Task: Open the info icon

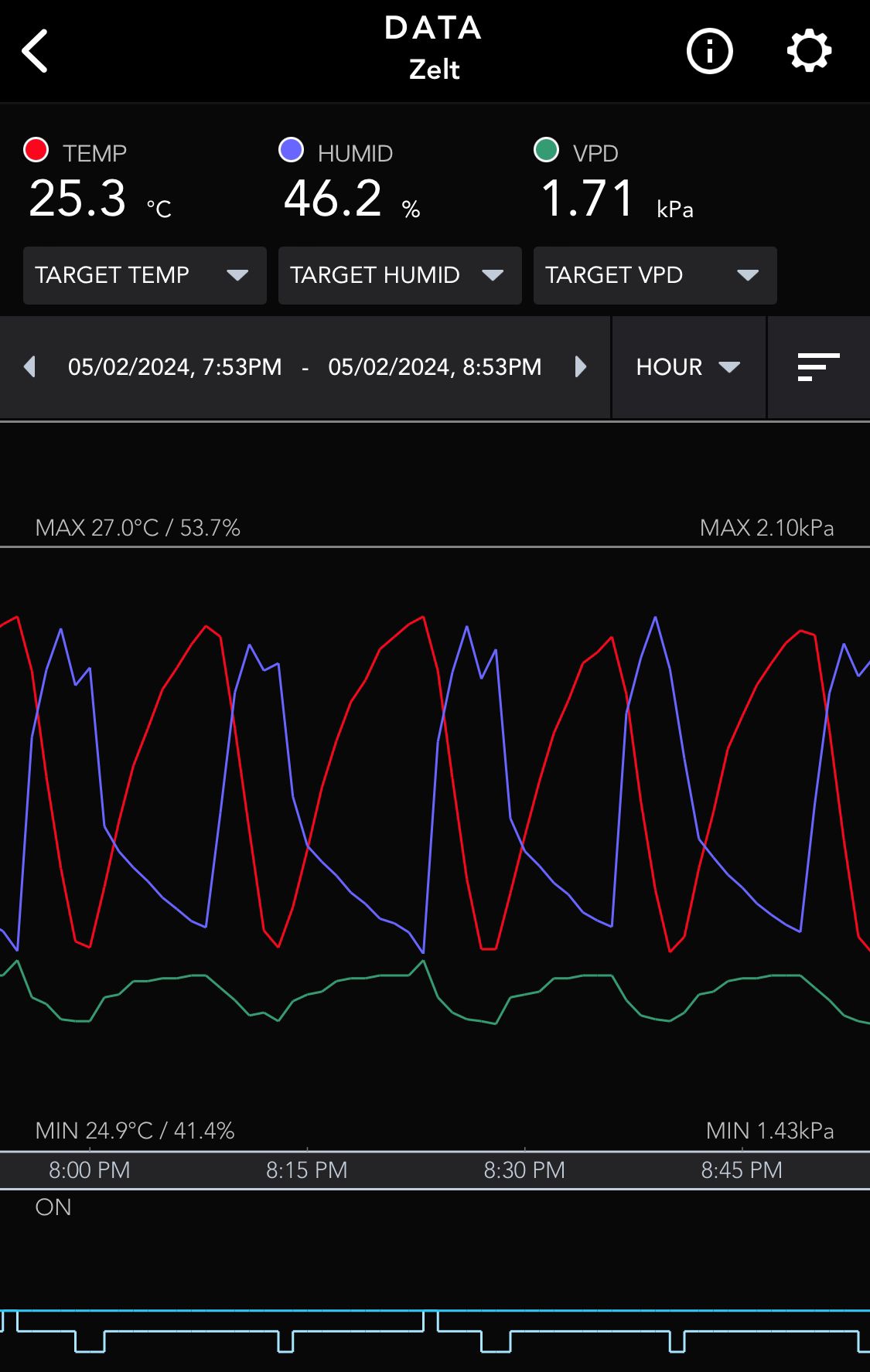Action: click(x=709, y=51)
